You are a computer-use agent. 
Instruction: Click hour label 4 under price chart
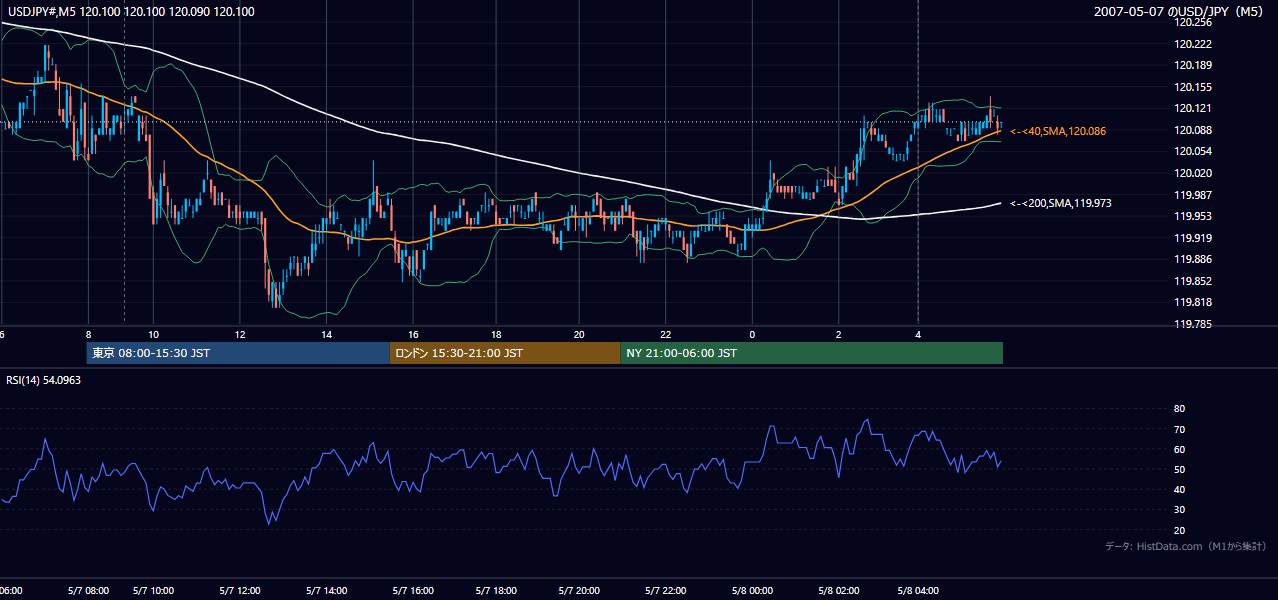918,334
